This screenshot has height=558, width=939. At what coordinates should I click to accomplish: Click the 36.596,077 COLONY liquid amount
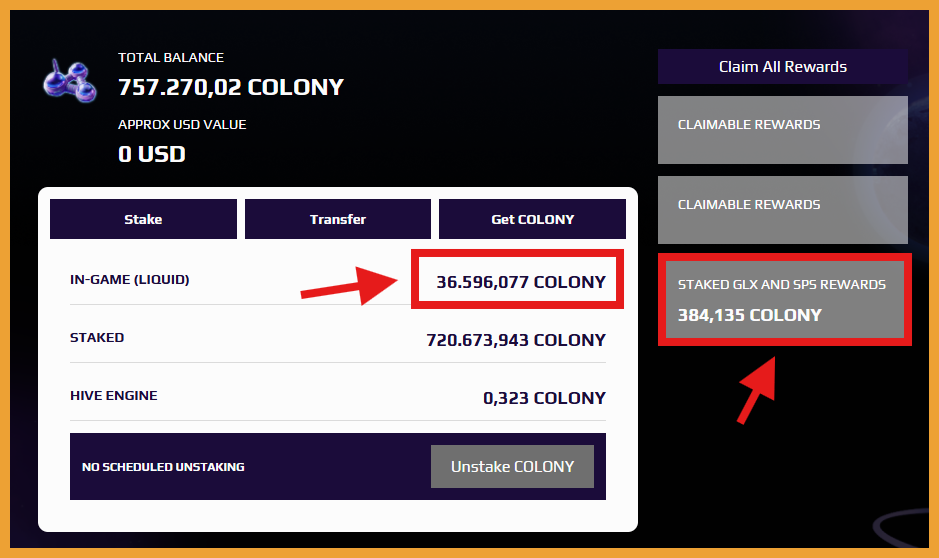[520, 282]
